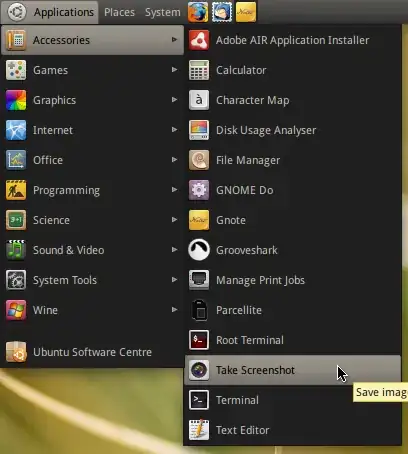The height and width of the screenshot is (454, 408).
Task: Click the Calculator icon
Action: point(199,70)
